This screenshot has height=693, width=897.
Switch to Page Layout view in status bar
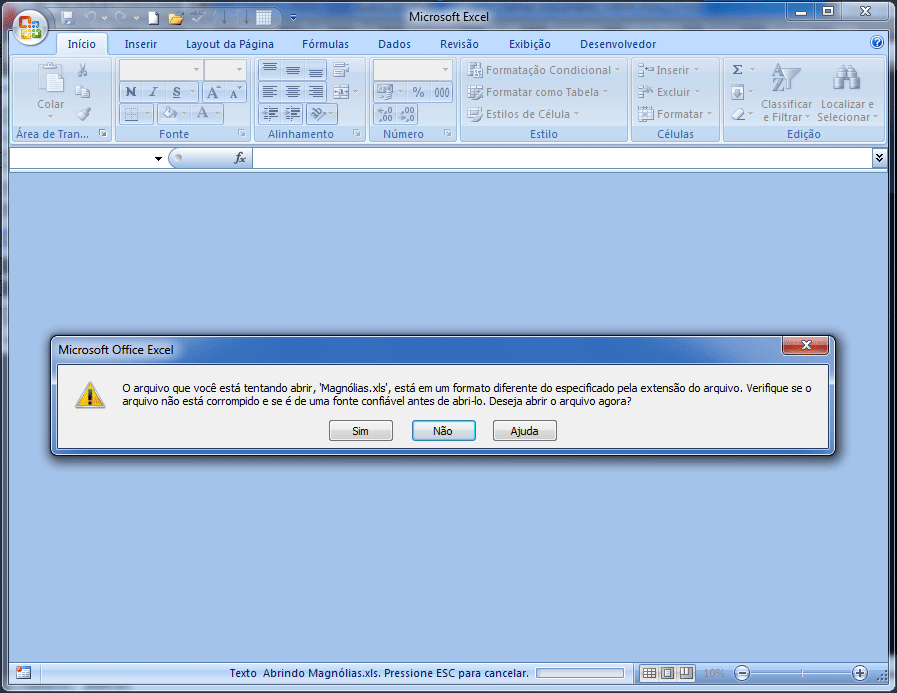click(x=667, y=673)
